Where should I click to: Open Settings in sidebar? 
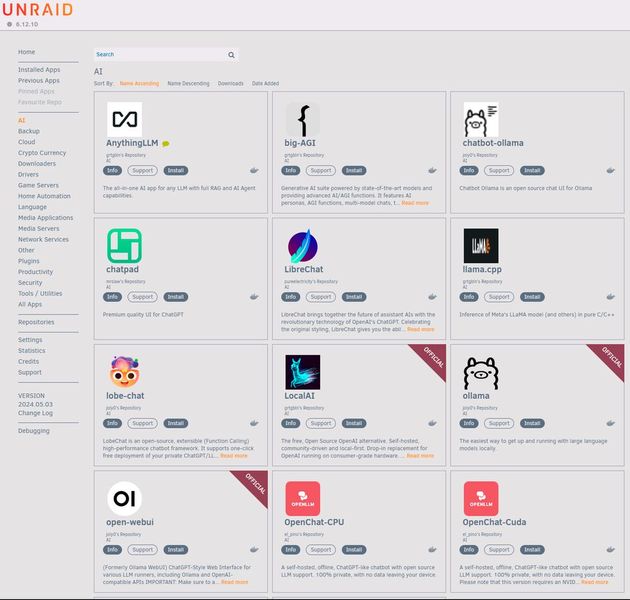pos(30,340)
